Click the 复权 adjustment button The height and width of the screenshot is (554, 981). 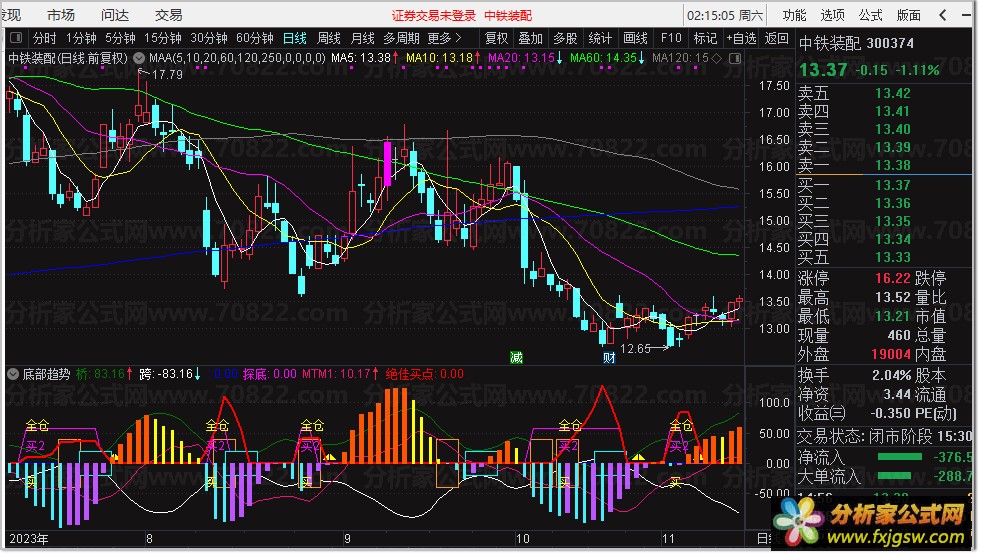pos(496,38)
